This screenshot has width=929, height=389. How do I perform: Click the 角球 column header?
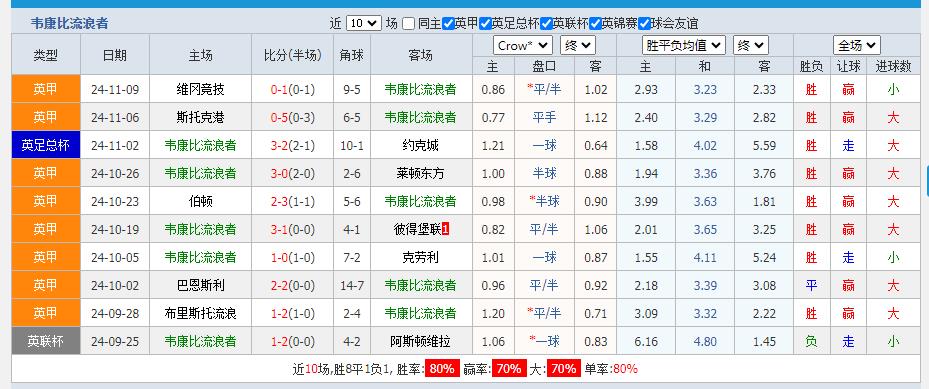pyautogui.click(x=352, y=55)
